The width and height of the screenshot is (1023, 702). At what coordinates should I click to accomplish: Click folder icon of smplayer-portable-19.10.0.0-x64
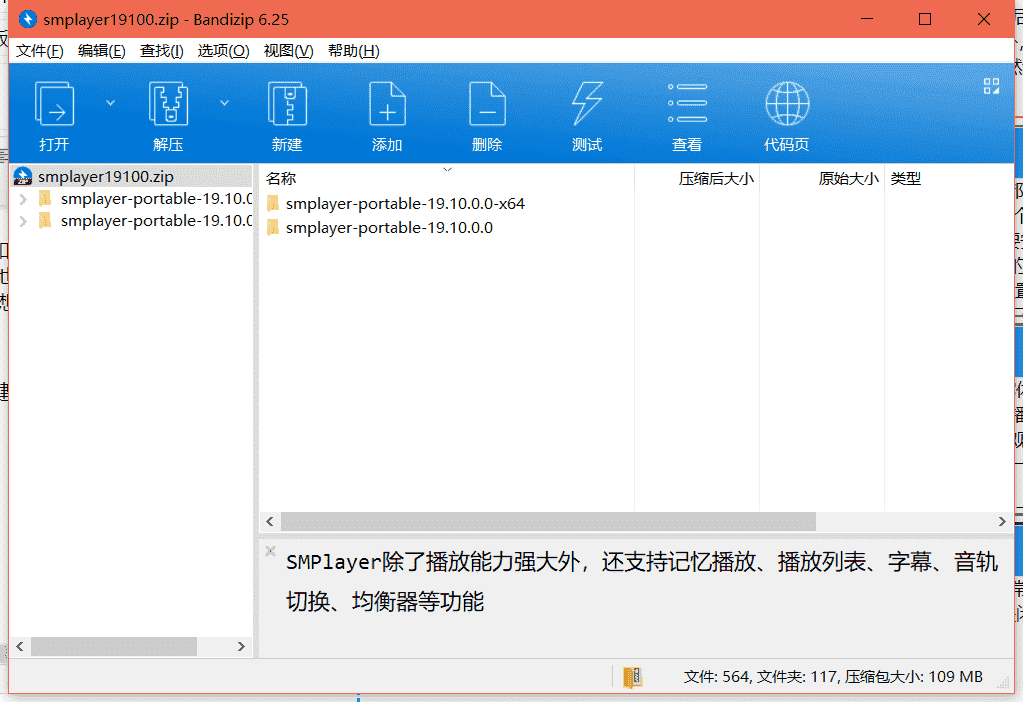tap(273, 204)
